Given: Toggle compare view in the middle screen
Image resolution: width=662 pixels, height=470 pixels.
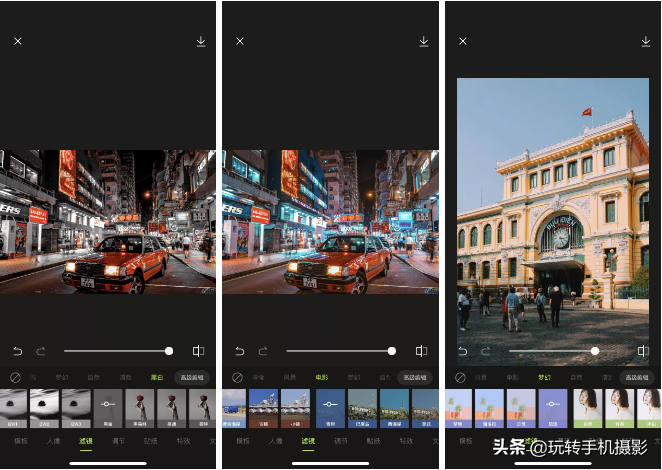Looking at the screenshot, I should pyautogui.click(x=421, y=351).
